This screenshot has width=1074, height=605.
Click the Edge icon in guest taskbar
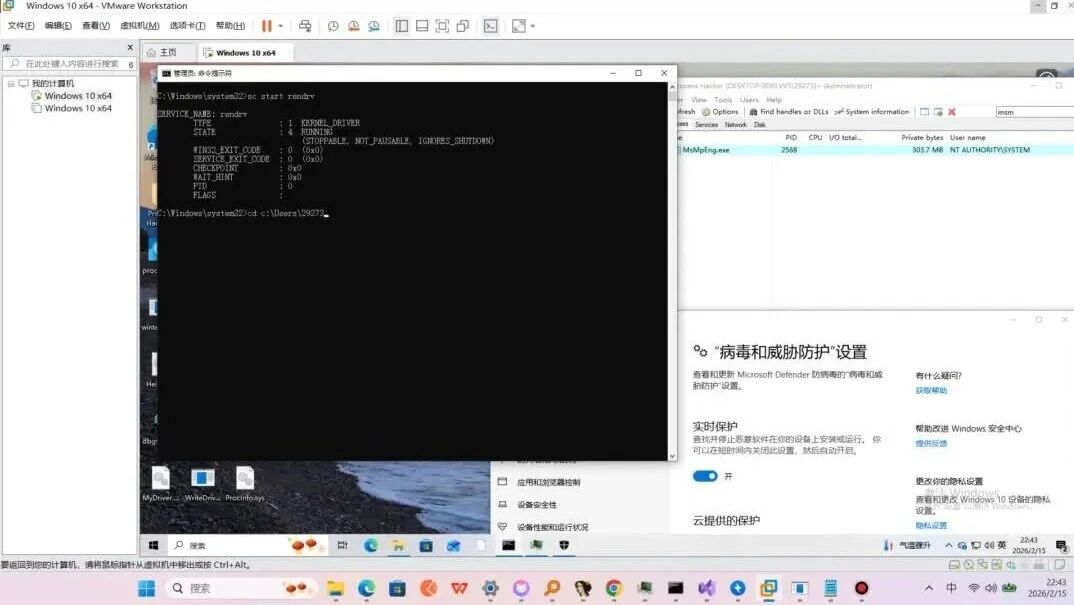pyautogui.click(x=371, y=545)
